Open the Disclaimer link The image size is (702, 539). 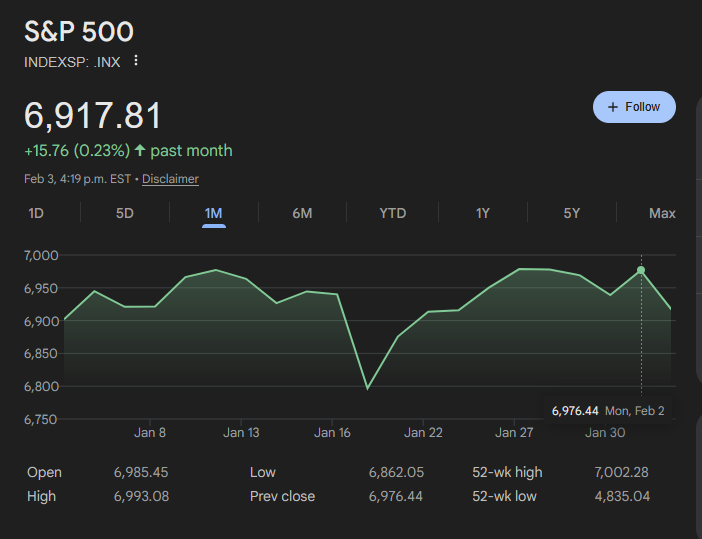click(170, 179)
